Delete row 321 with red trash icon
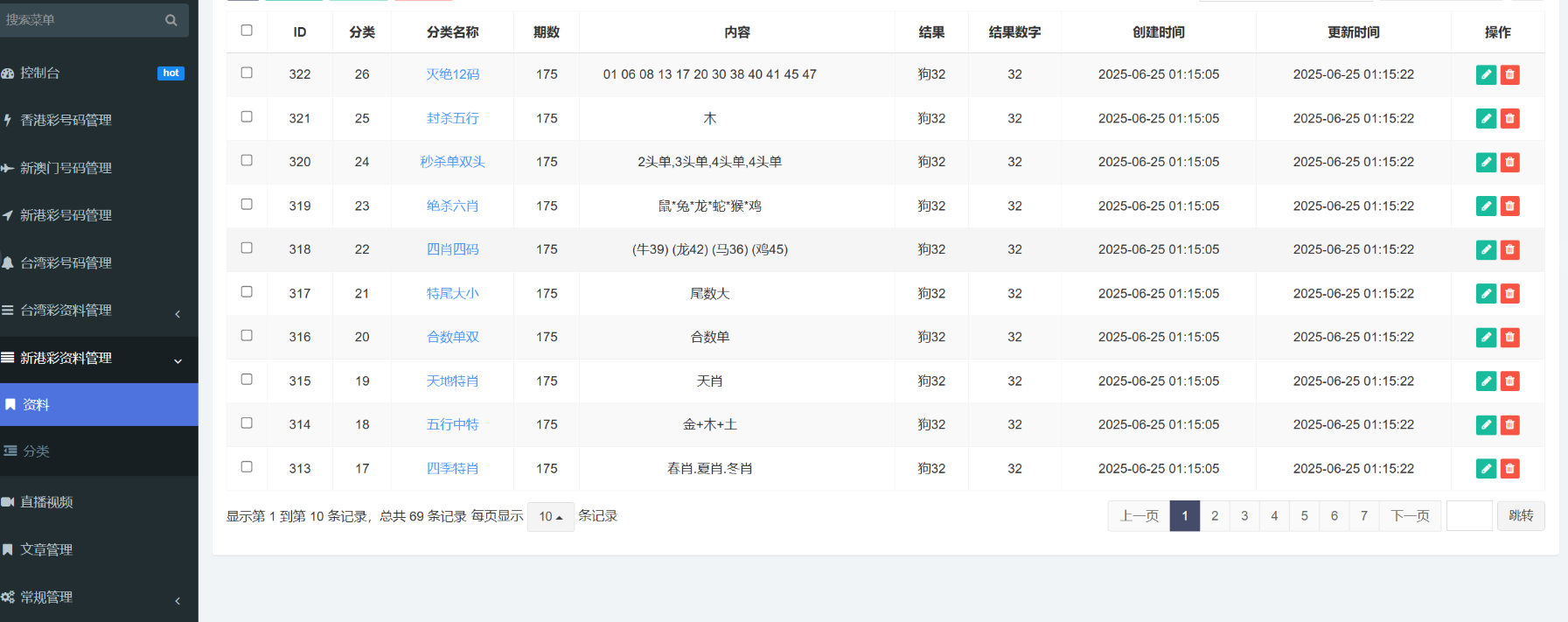This screenshot has height=622, width=1568. click(x=1509, y=118)
